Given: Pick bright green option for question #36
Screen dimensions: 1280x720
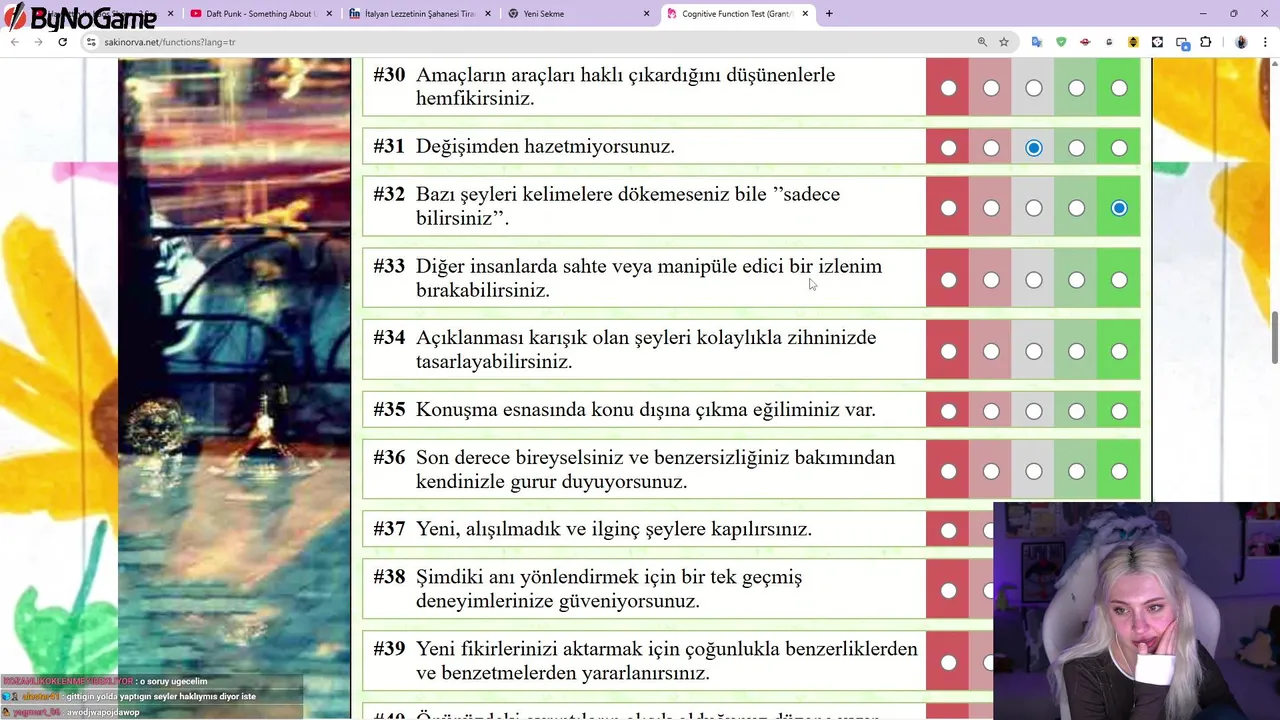Looking at the screenshot, I should [1119, 471].
